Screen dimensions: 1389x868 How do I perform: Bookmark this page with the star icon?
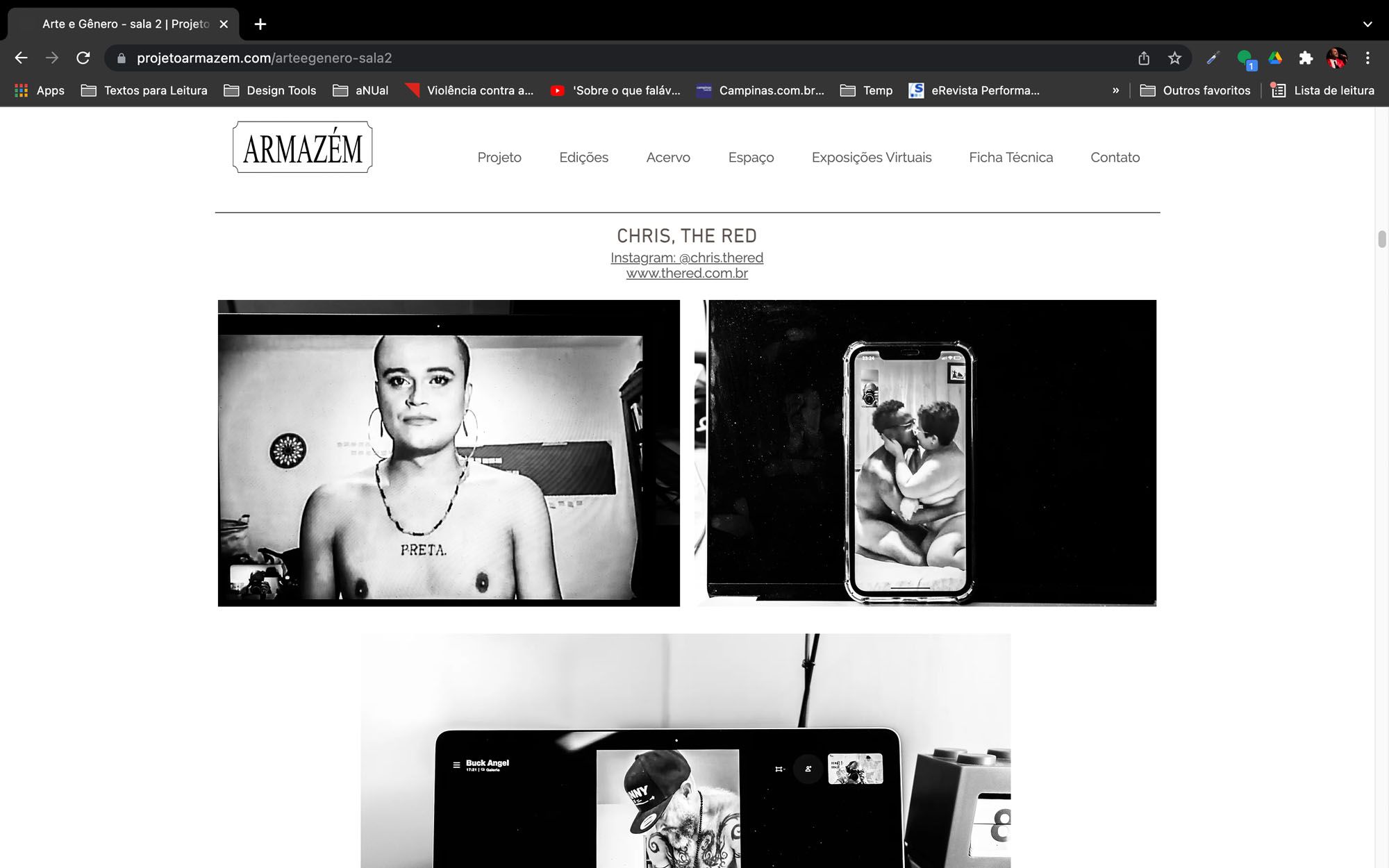[1174, 58]
